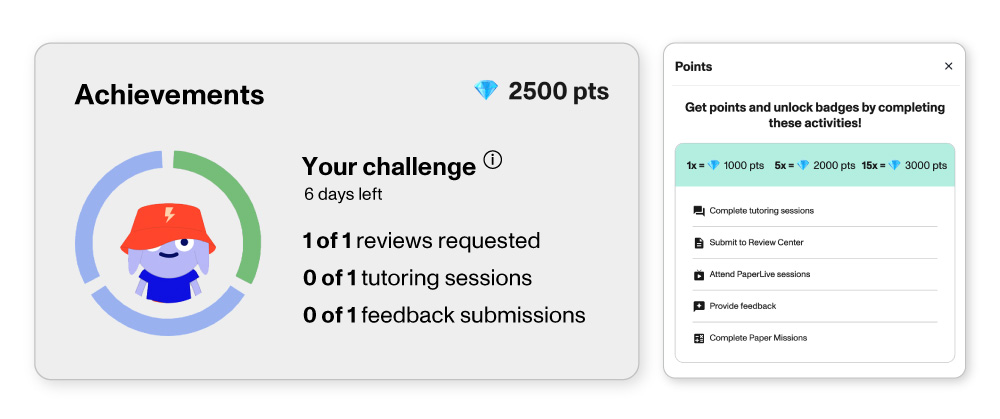
Task: Open Submit to Review Center activity
Action: 756,243
